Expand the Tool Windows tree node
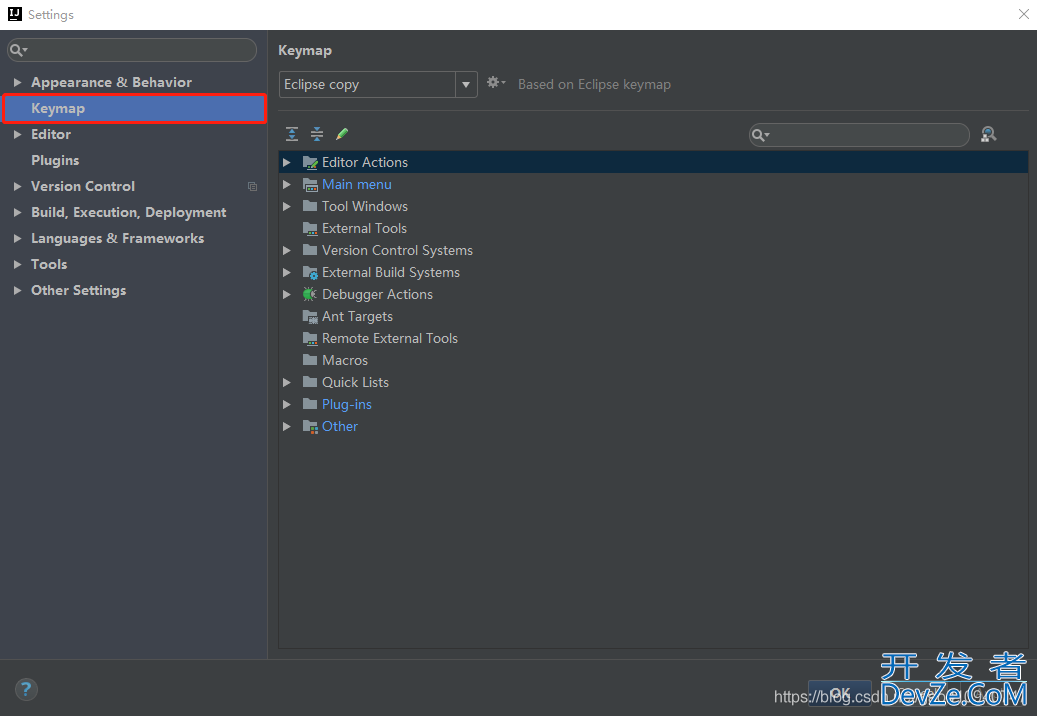Image resolution: width=1037 pixels, height=716 pixels. [x=286, y=206]
